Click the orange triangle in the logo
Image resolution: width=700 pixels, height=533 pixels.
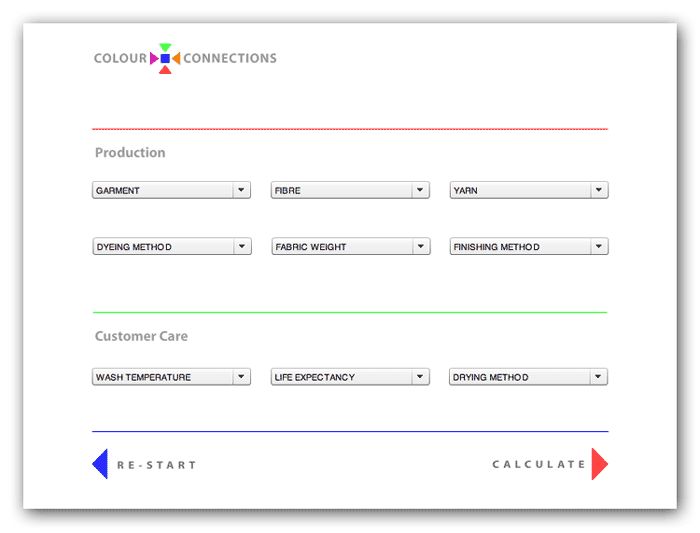coord(176,59)
